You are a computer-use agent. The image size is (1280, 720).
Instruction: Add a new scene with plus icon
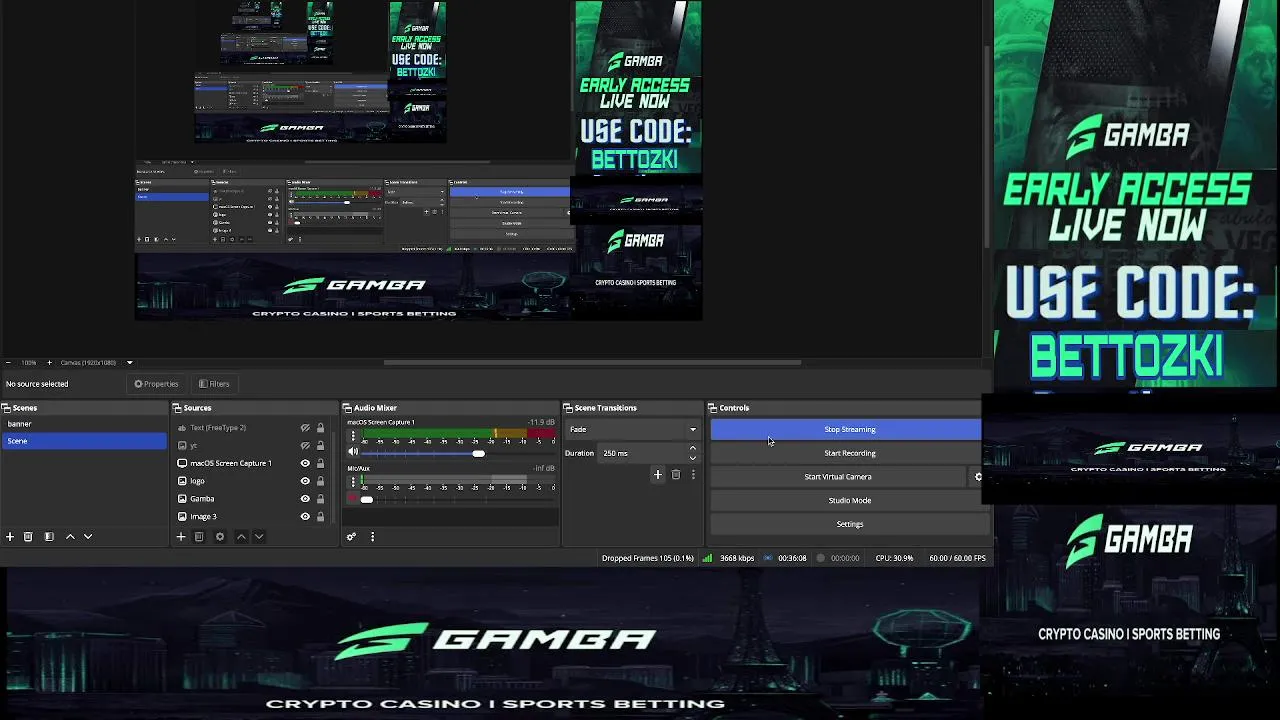(x=10, y=537)
